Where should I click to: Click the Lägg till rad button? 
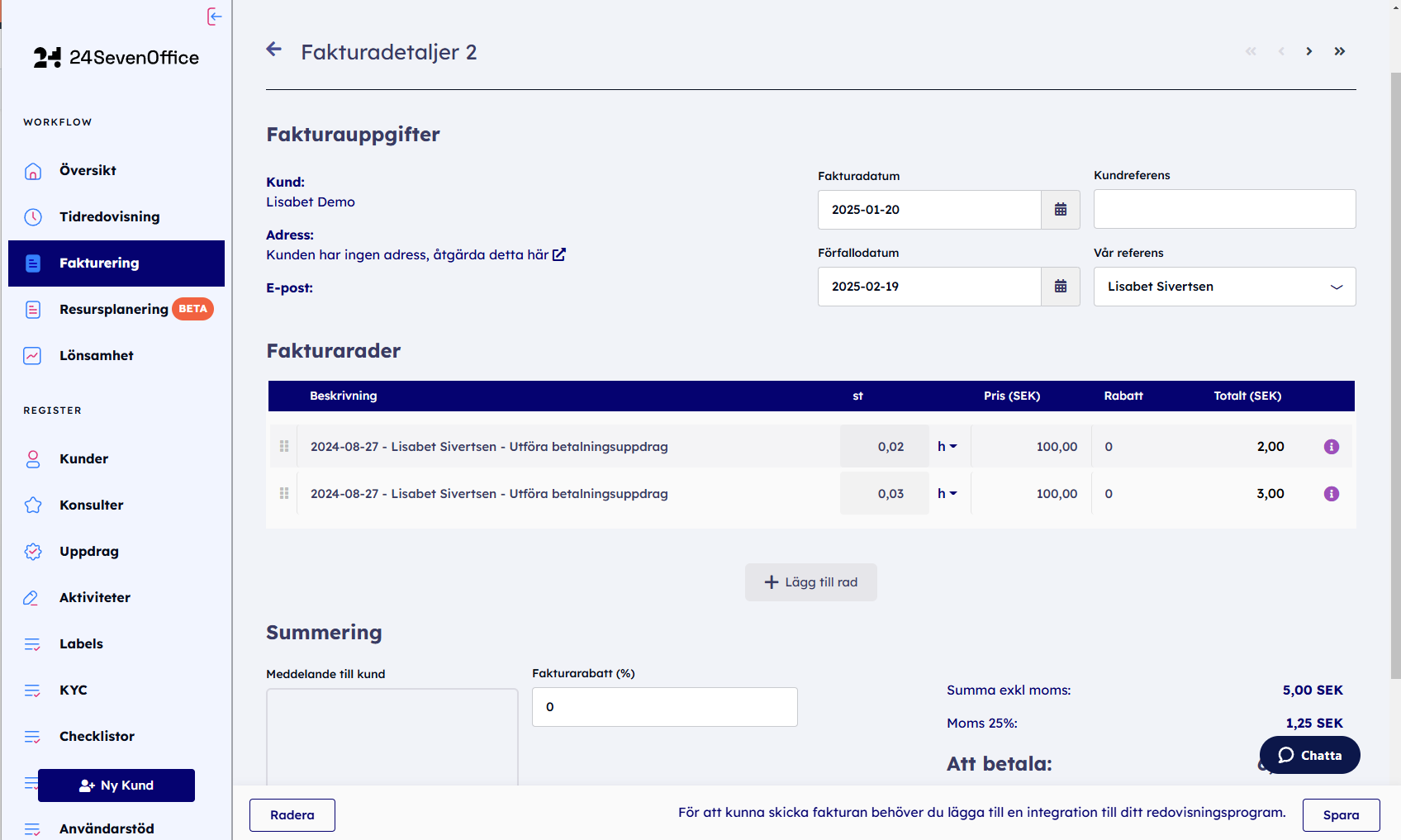click(x=810, y=582)
